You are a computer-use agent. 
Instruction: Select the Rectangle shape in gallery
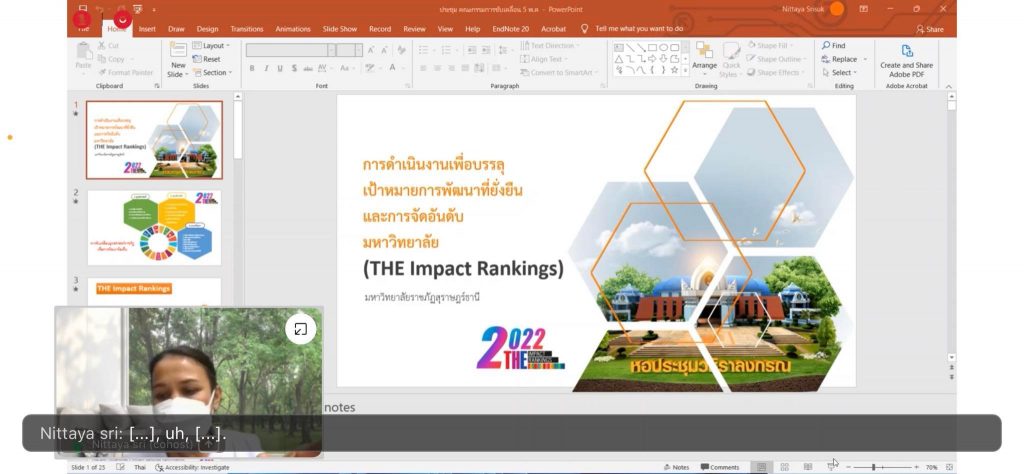(x=652, y=48)
